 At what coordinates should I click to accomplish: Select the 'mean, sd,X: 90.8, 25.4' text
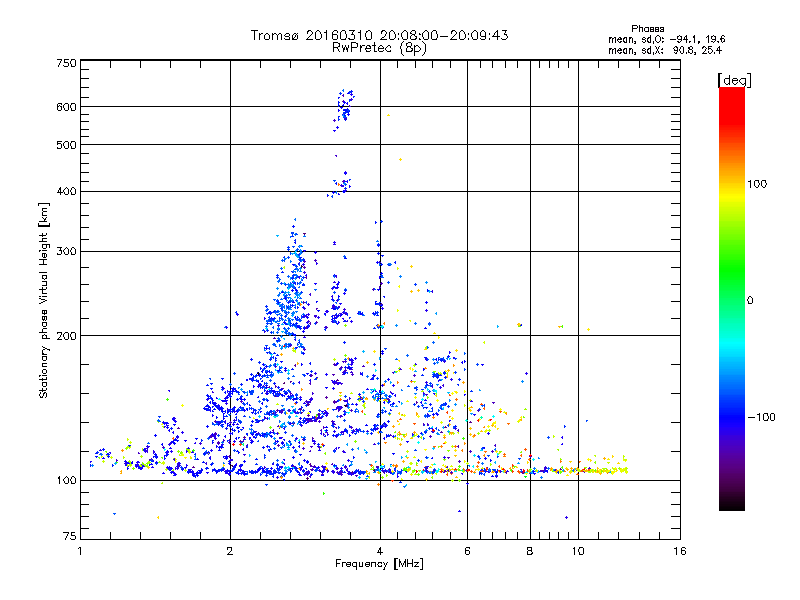[x=665, y=50]
